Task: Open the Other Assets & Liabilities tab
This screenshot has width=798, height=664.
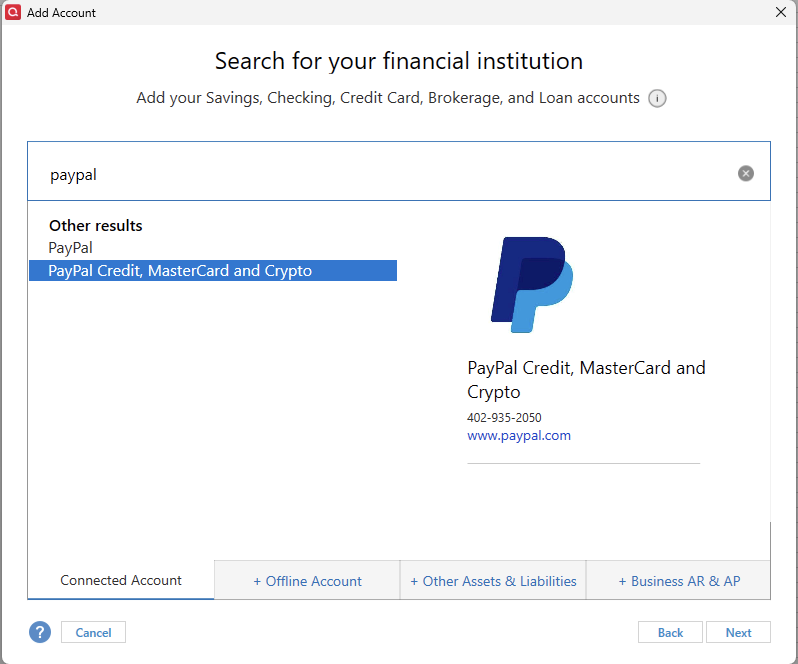Action: pyautogui.click(x=493, y=581)
